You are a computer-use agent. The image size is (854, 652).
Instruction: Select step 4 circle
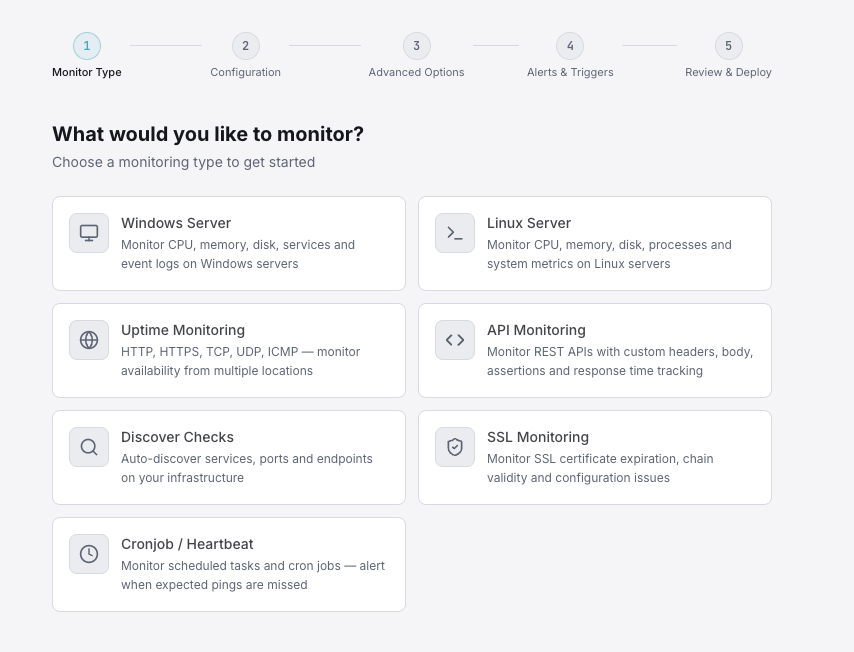tap(570, 46)
